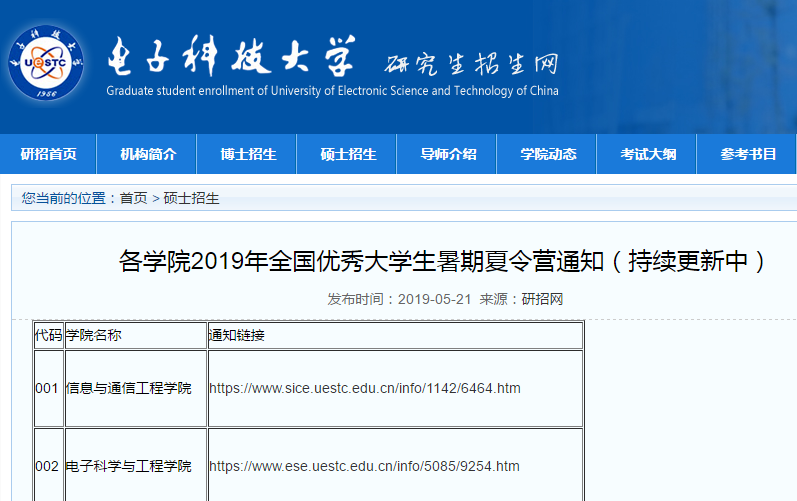This screenshot has height=501, width=797.
Task: Go to 硕士招生 in the breadcrumb
Action: click(x=191, y=198)
